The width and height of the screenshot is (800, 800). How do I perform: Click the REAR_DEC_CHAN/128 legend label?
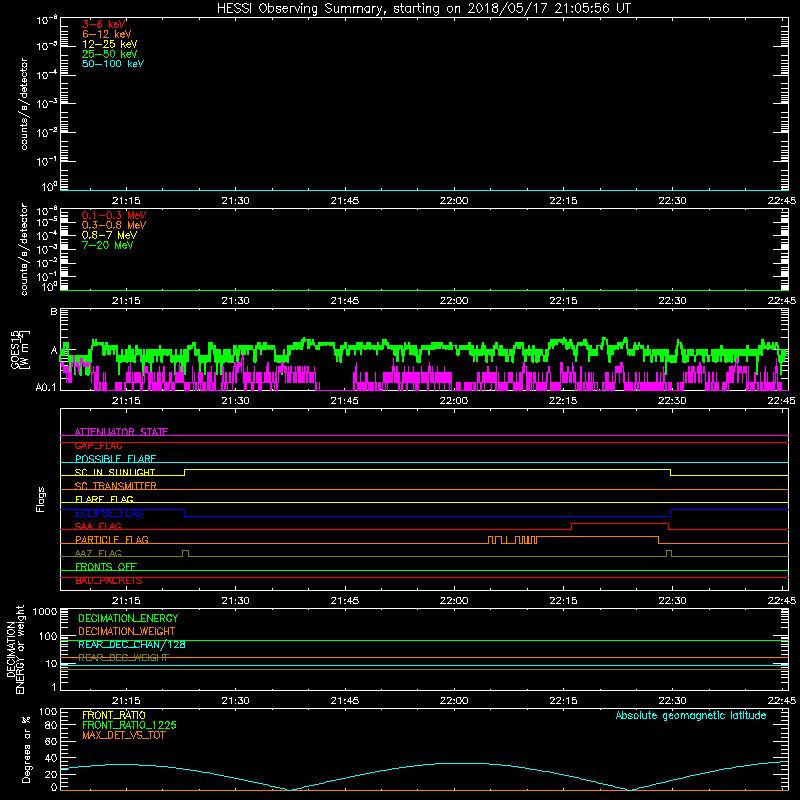132,644
